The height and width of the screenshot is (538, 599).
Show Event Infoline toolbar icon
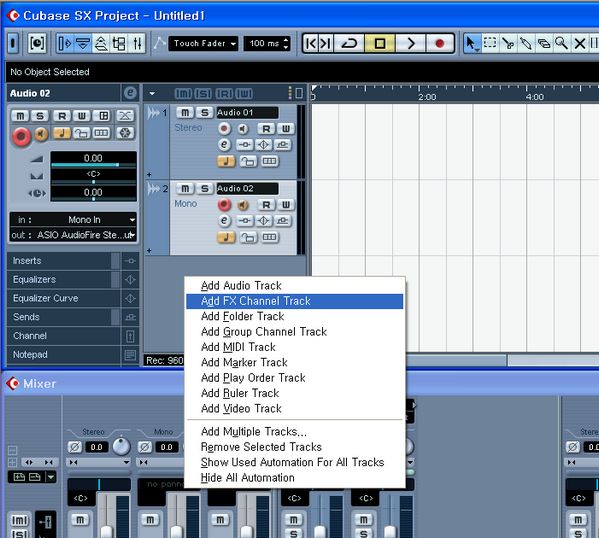tap(83, 43)
